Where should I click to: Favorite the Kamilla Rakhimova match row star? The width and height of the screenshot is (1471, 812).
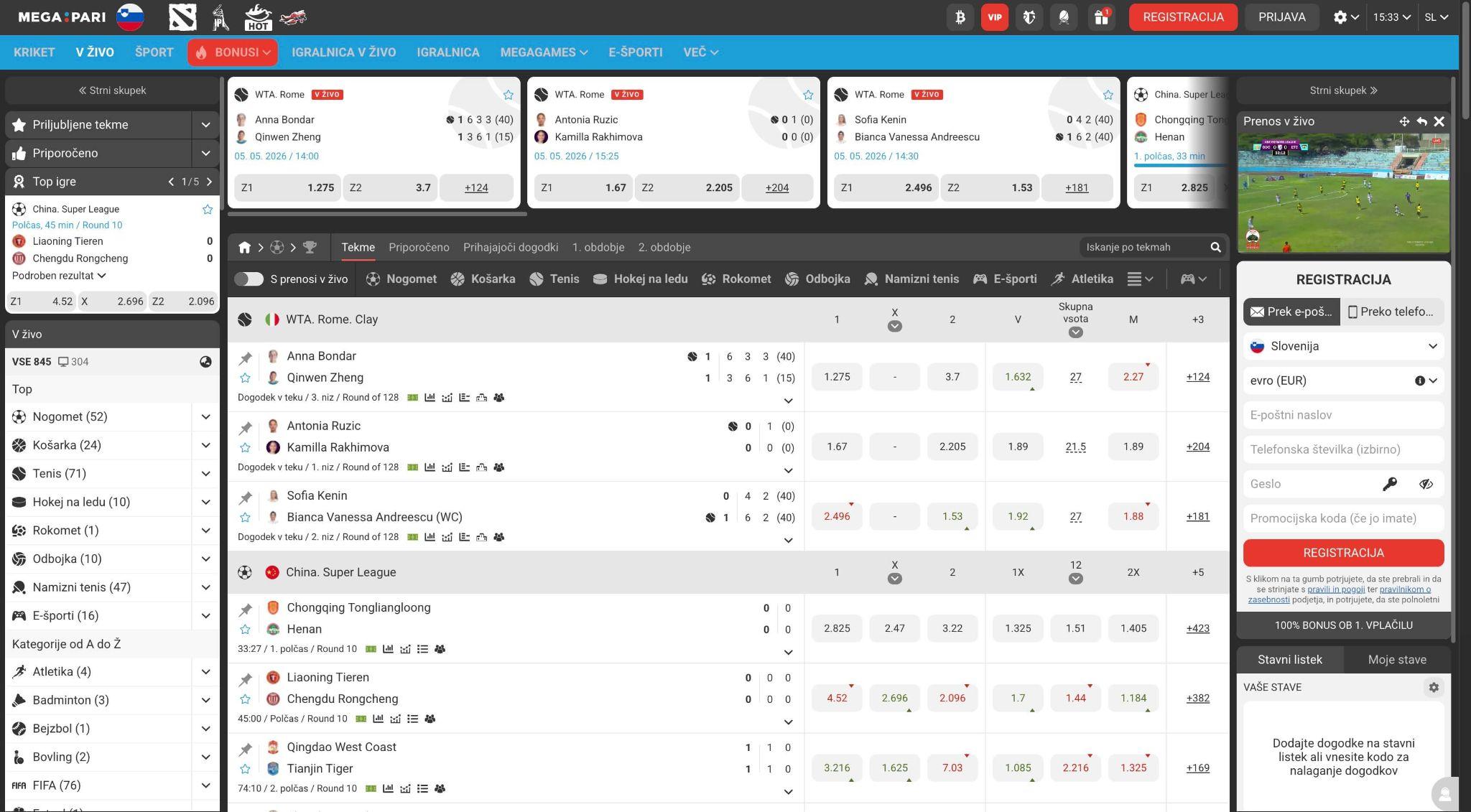click(245, 447)
